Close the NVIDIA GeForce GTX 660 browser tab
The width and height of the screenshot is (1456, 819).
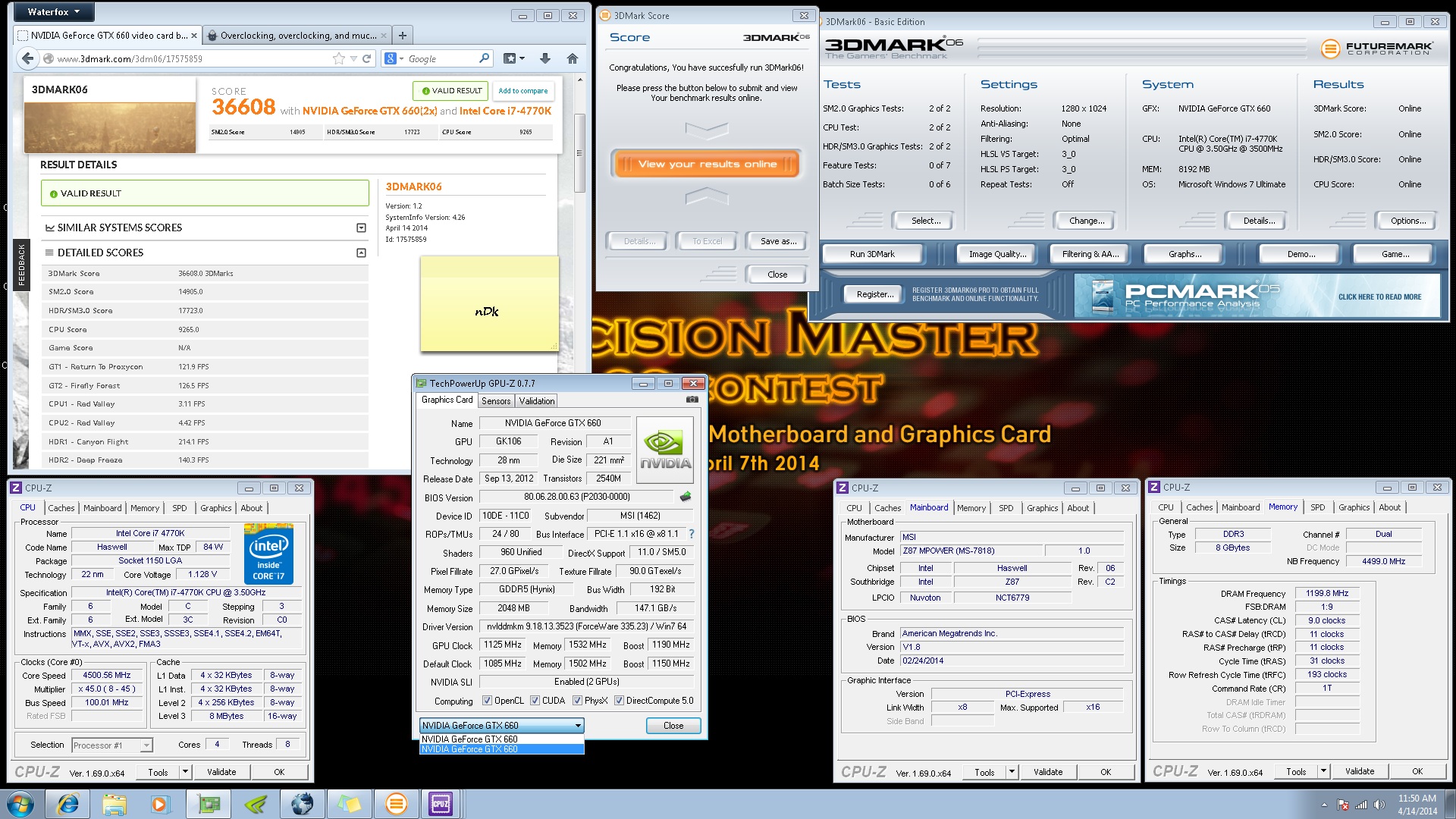click(194, 35)
